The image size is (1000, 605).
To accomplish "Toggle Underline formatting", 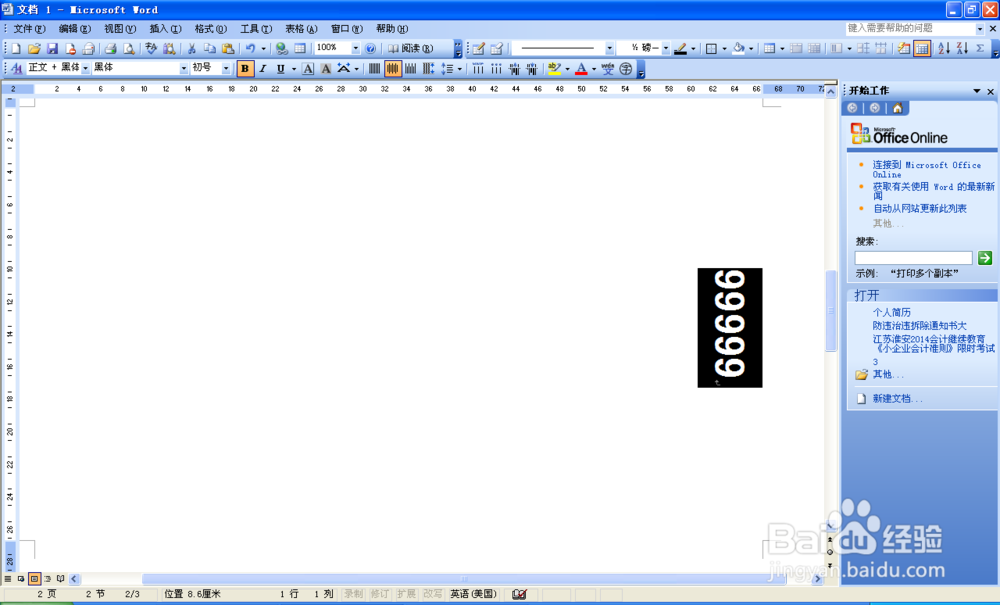I will tap(281, 68).
